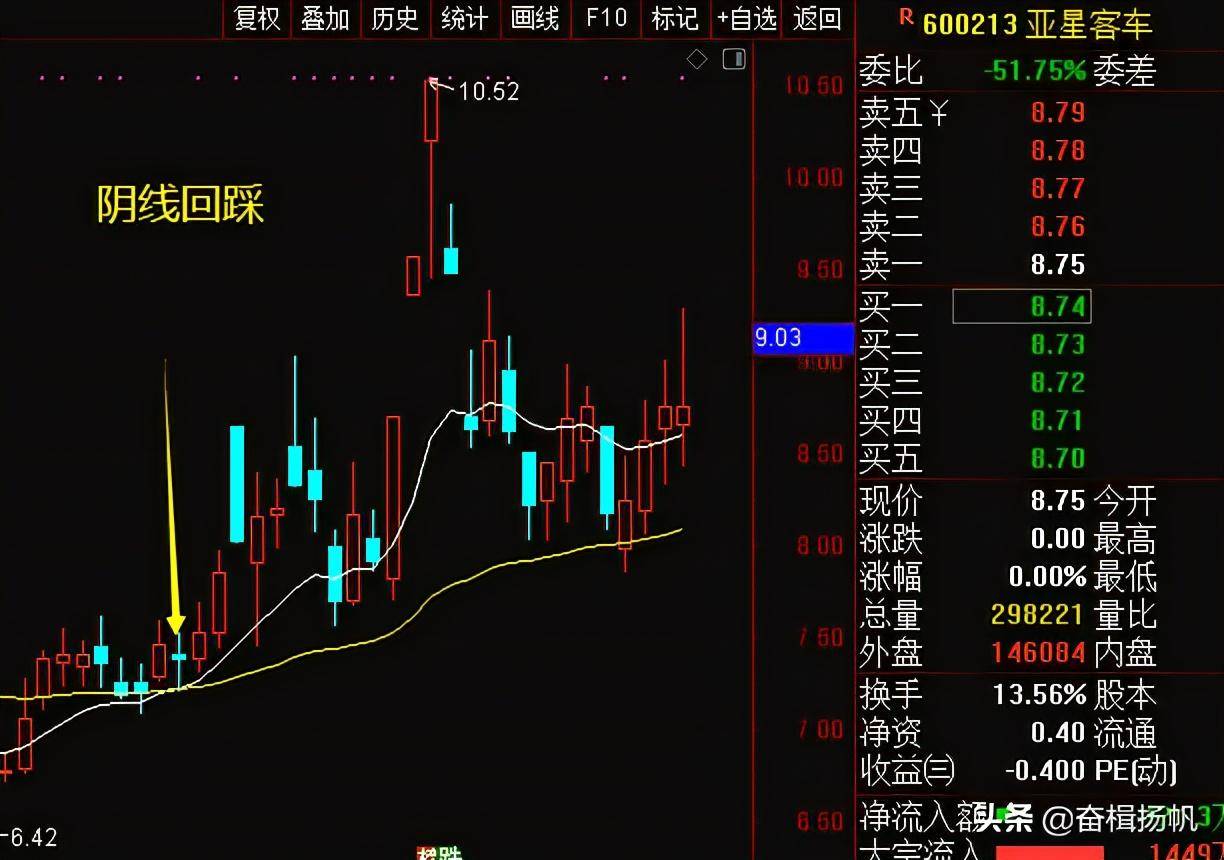The image size is (1224, 860).
Task: Open the 复权 menu in the chart toolbar
Action: [x=257, y=18]
